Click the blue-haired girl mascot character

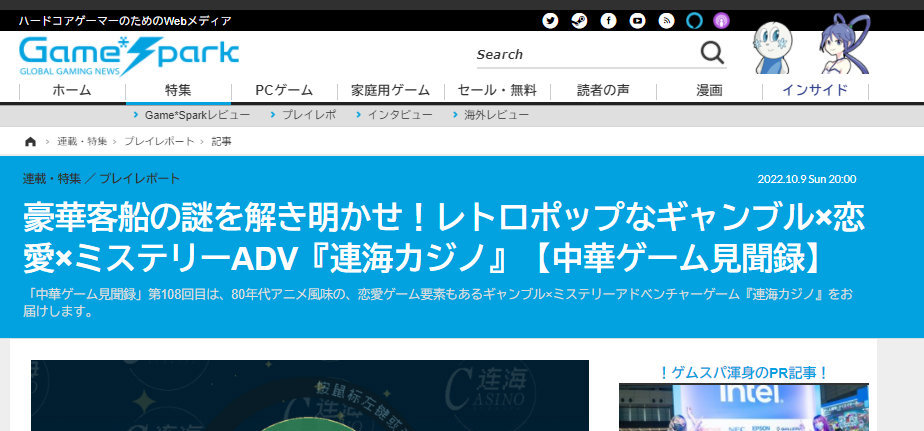pos(843,44)
